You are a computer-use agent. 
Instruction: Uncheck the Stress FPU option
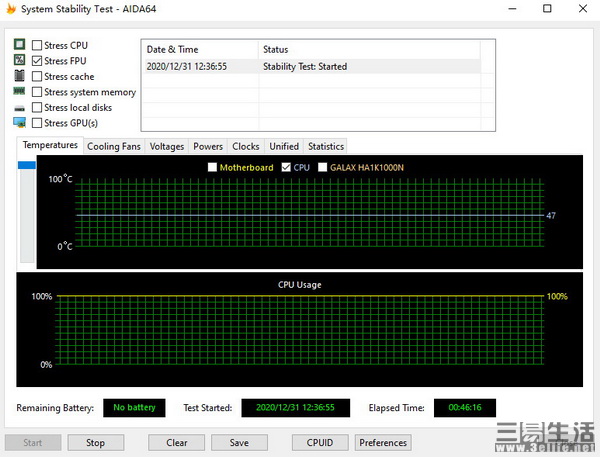tap(37, 61)
